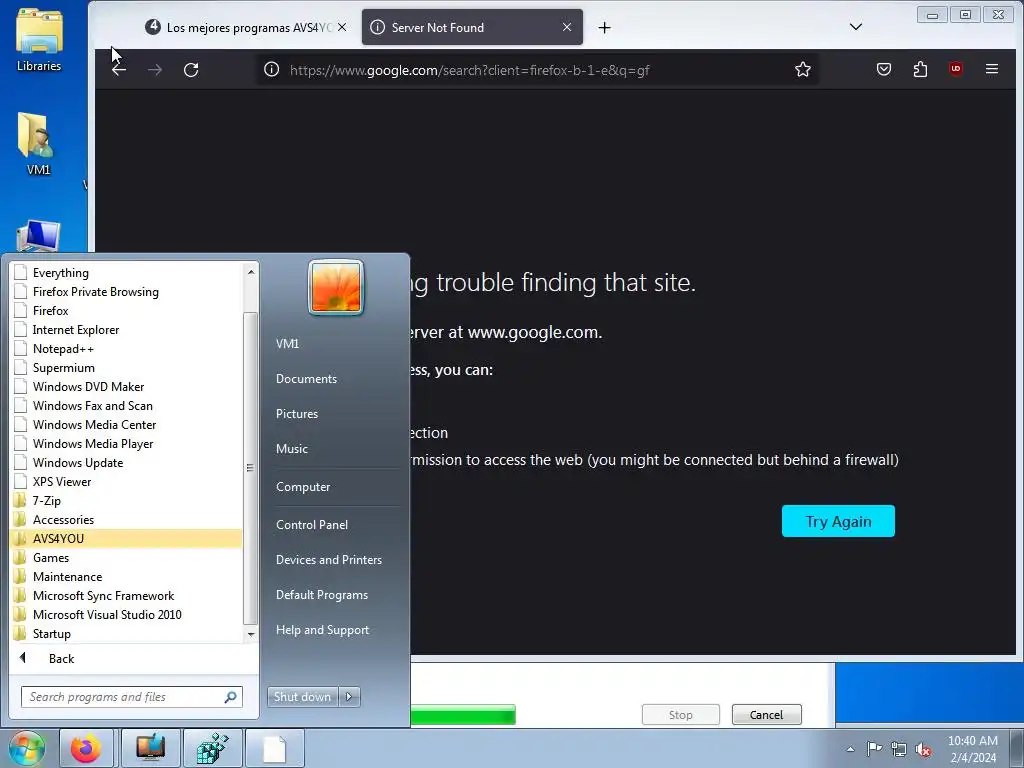Open Devices and Printers
The height and width of the screenshot is (768, 1024).
pos(328,560)
